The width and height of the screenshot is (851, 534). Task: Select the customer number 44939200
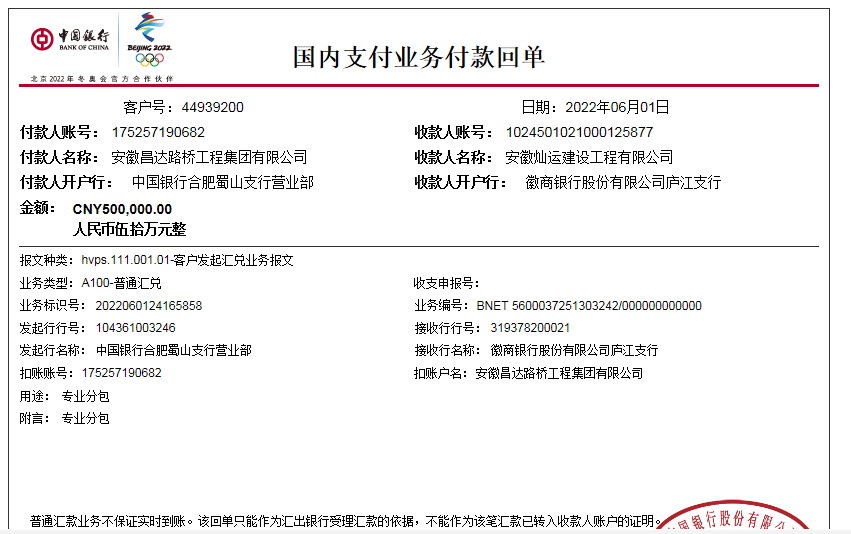pos(212,107)
